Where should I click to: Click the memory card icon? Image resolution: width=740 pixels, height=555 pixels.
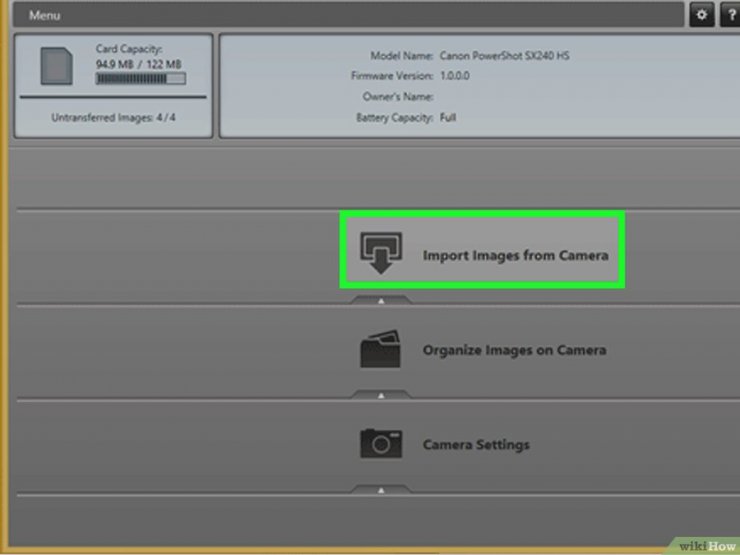(x=56, y=66)
